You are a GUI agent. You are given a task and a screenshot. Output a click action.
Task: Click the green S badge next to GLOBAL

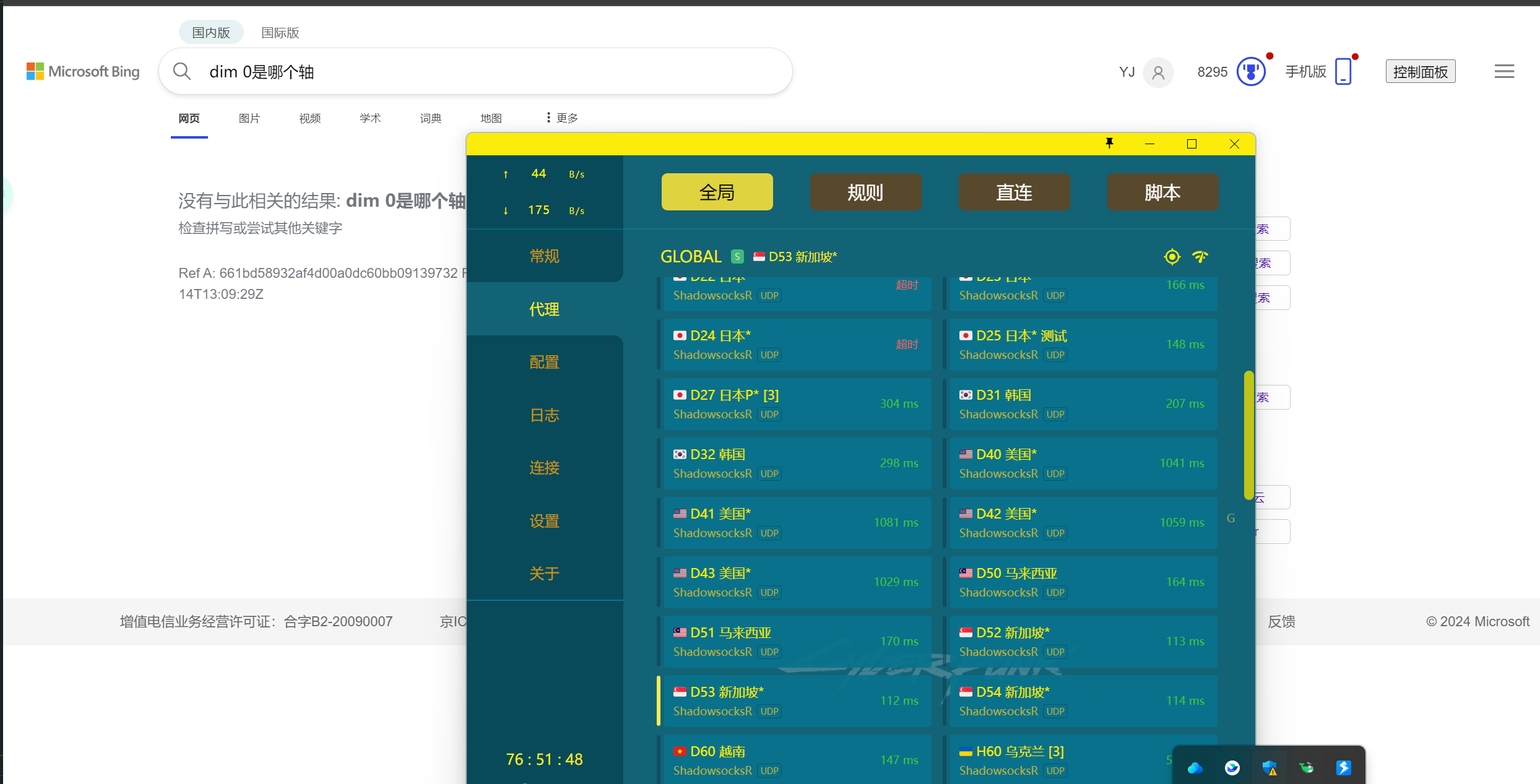click(x=737, y=257)
